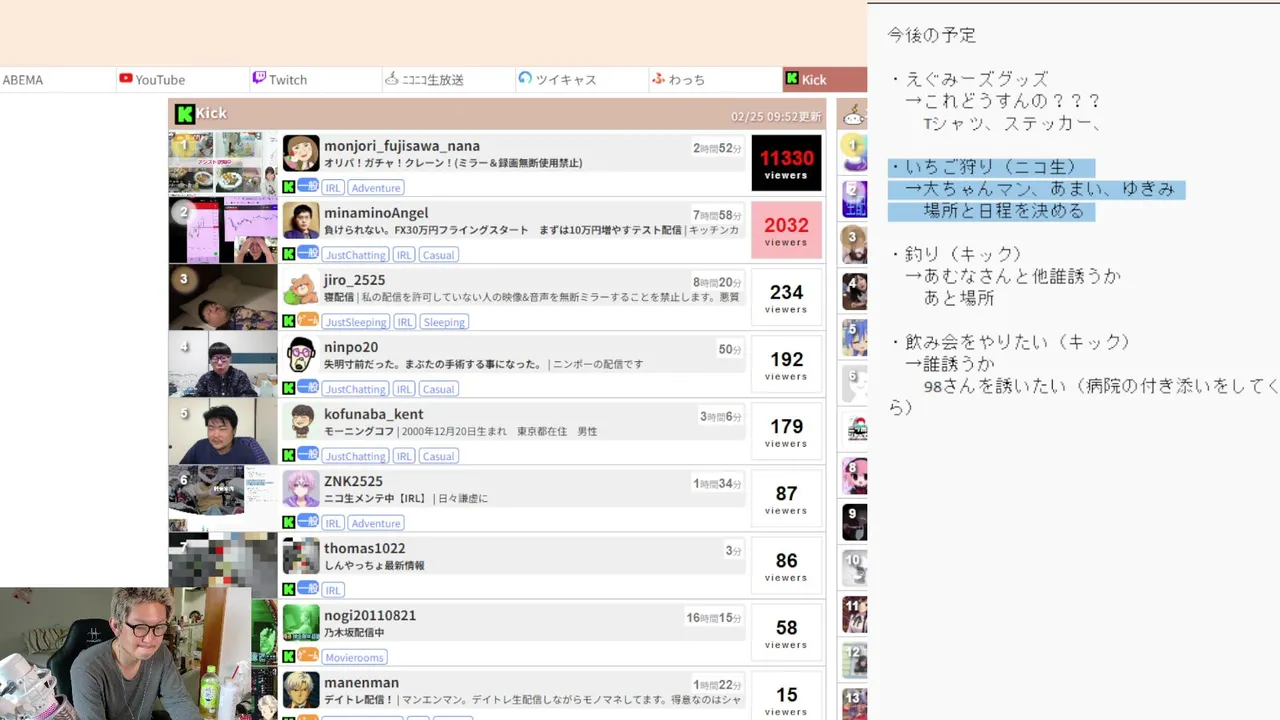Click Kick icon under thomas1022

click(289, 589)
